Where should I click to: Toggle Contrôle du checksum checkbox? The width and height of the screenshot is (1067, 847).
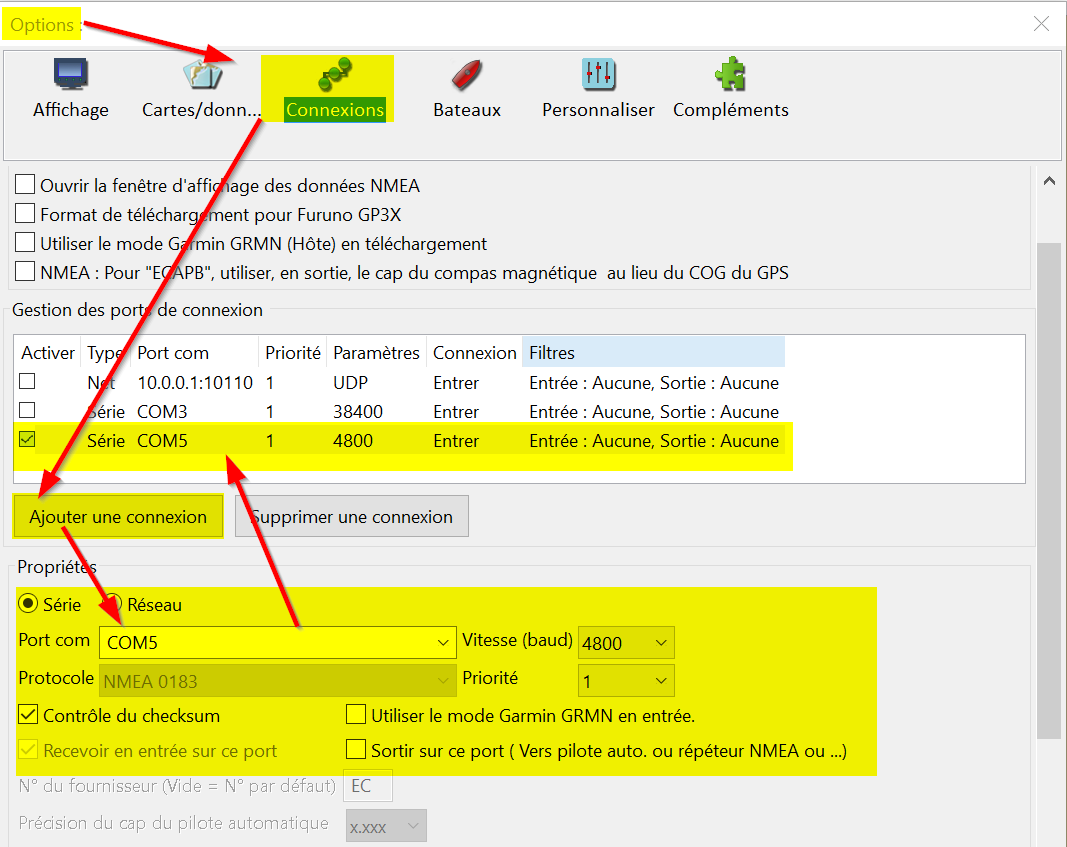tap(28, 715)
